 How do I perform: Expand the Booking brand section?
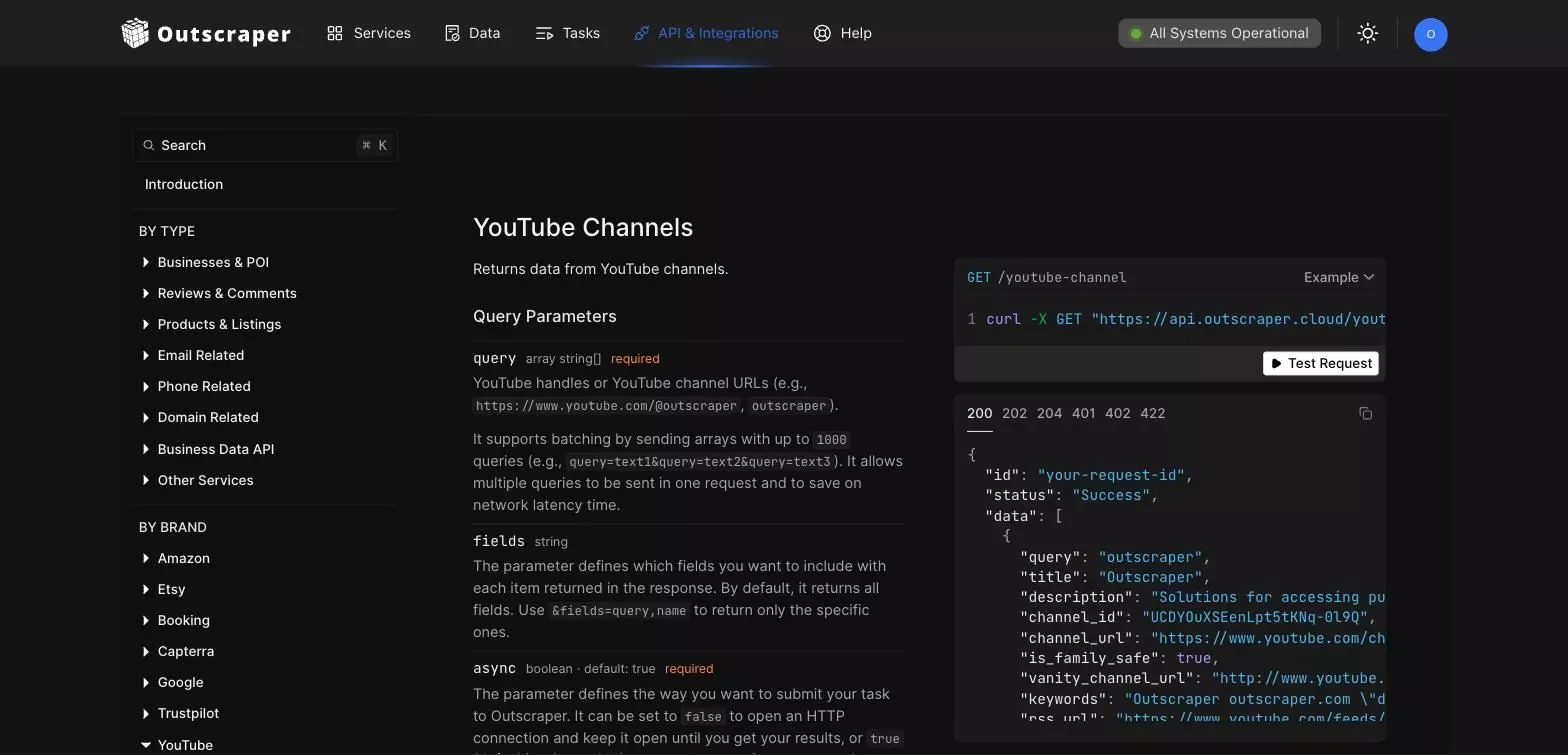176,620
